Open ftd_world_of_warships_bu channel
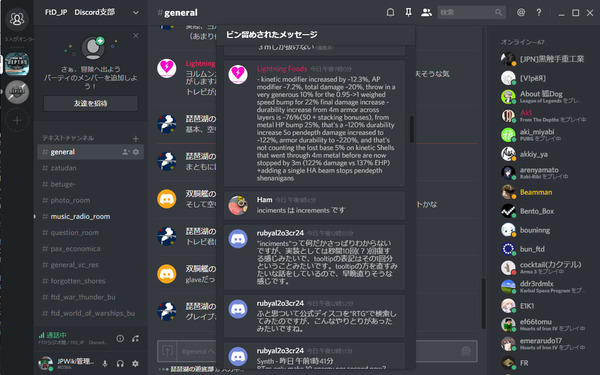Image resolution: width=600 pixels, height=375 pixels. click(x=90, y=313)
